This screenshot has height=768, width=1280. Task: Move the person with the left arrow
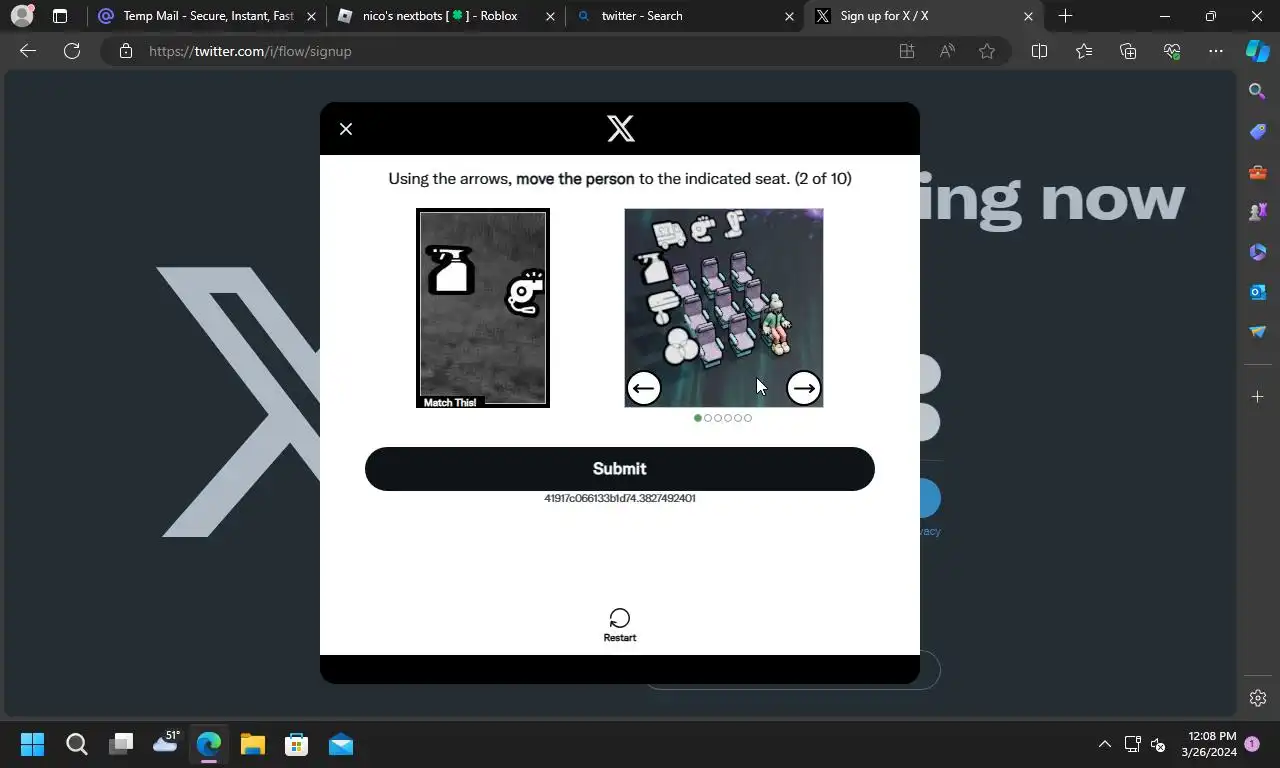[644, 388]
